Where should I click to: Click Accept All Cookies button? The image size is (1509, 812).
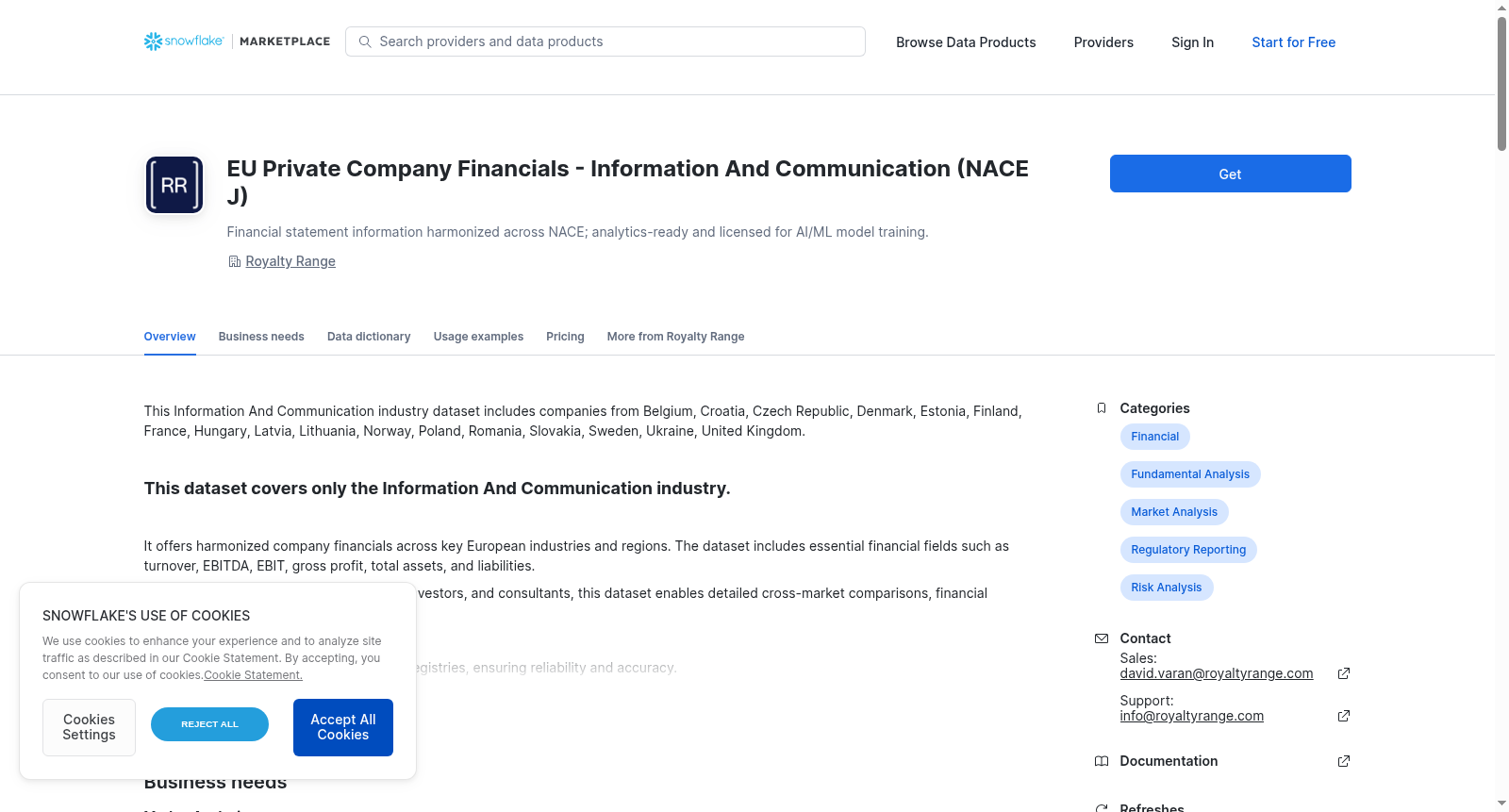(343, 727)
